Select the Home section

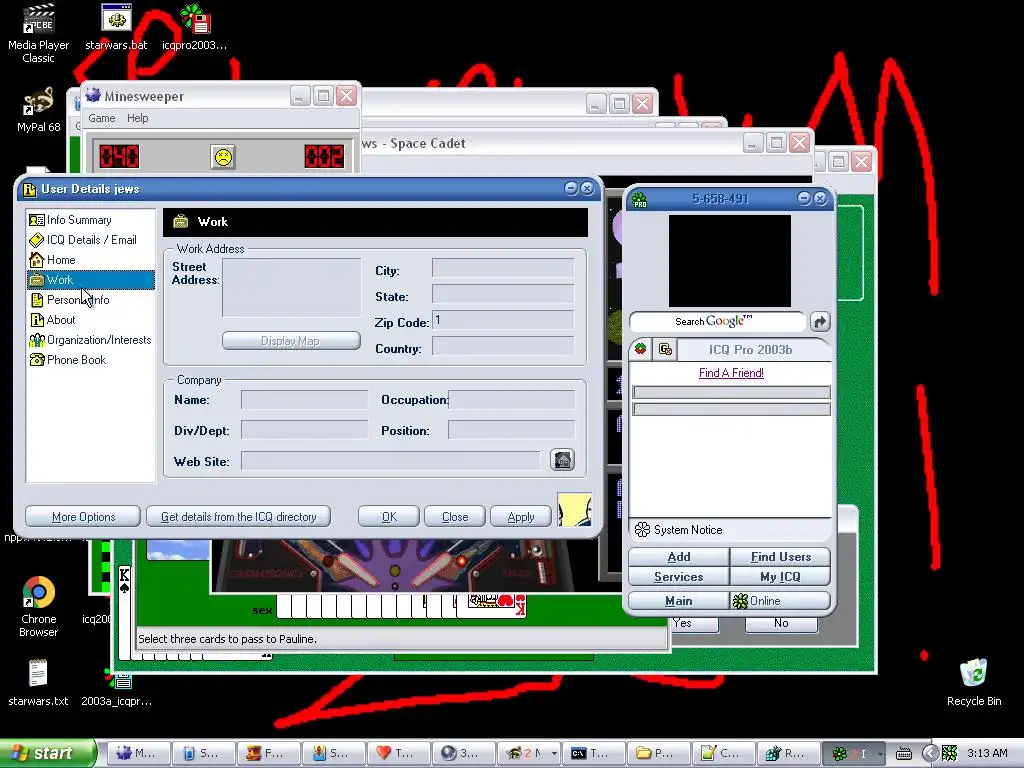tap(91, 260)
